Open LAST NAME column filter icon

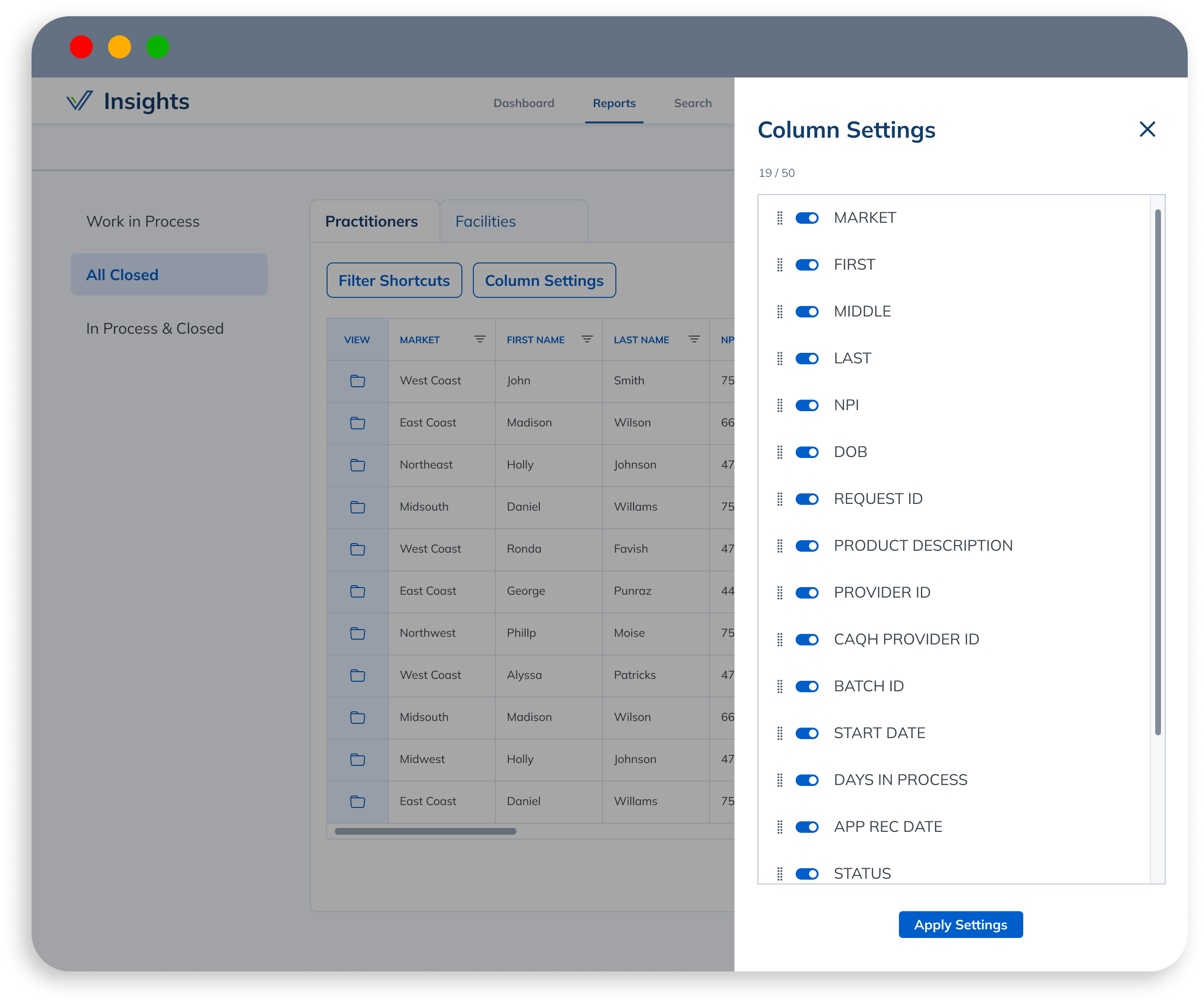[694, 339]
